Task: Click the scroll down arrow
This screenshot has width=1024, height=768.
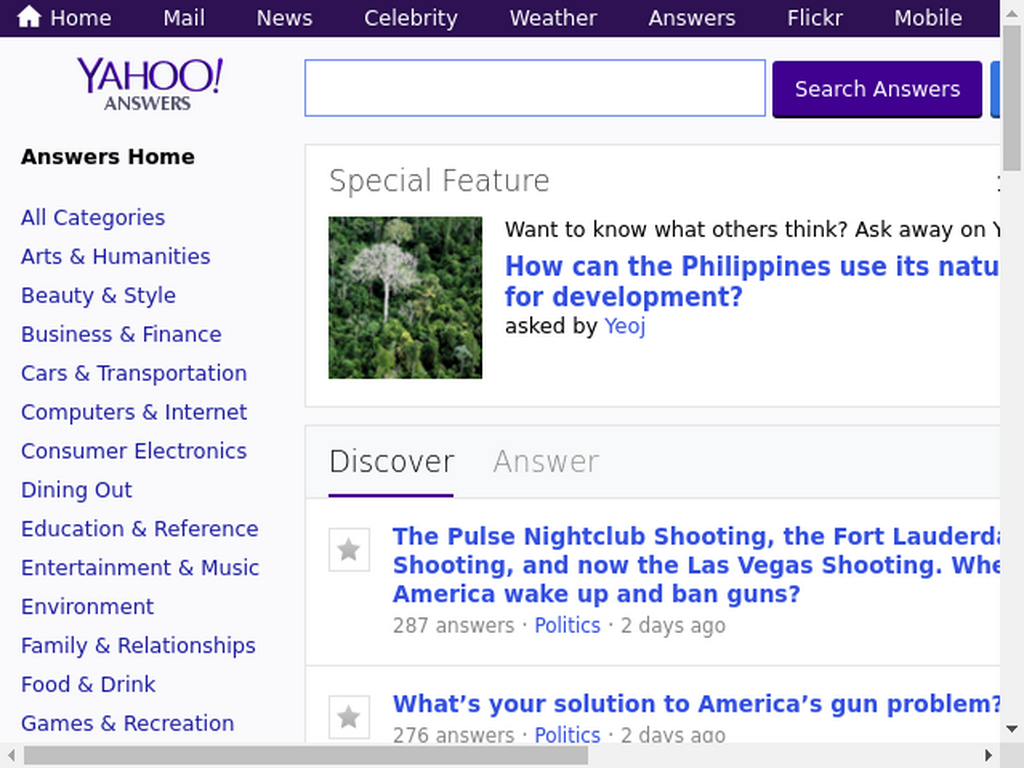Action: 1012,729
